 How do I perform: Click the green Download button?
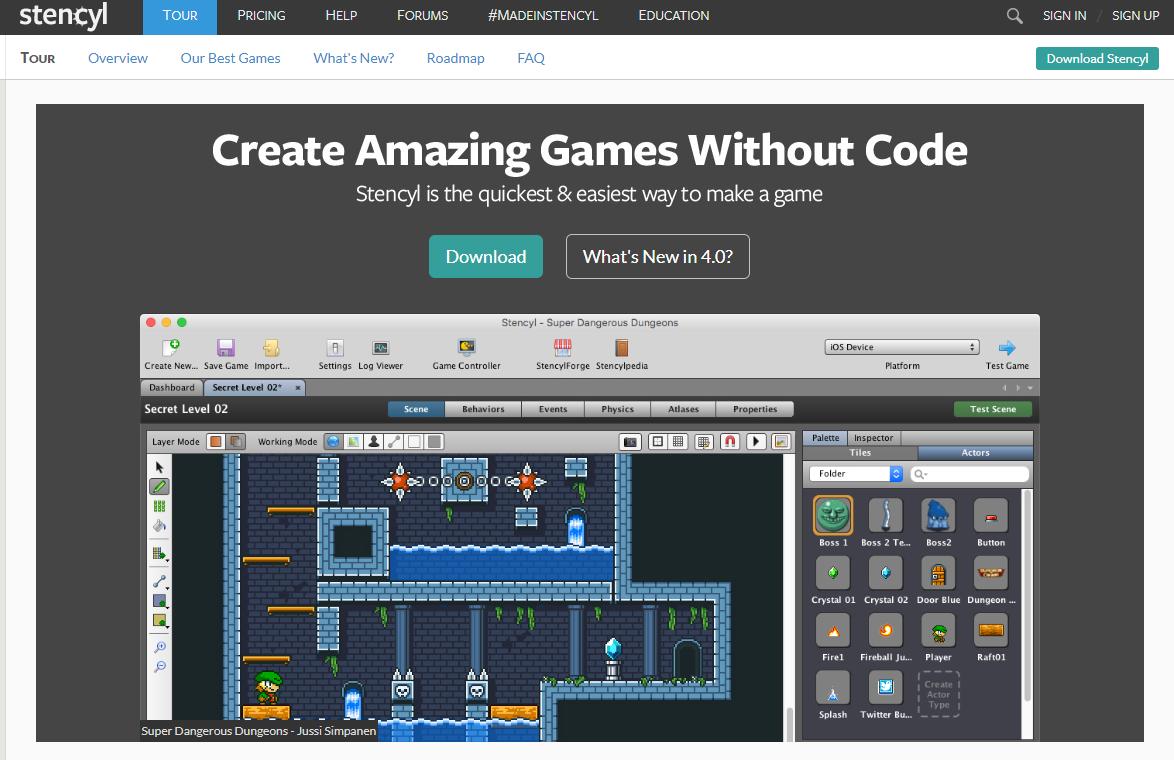(x=486, y=257)
